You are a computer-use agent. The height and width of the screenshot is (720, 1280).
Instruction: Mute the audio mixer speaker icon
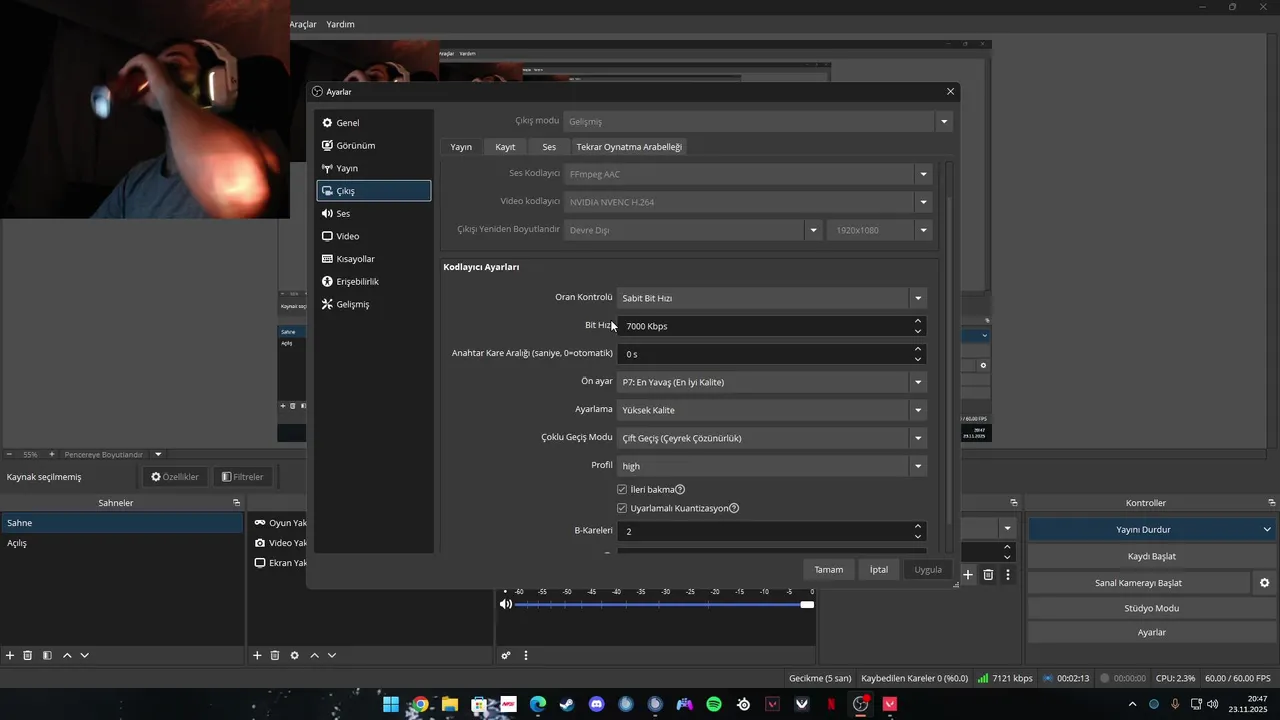(506, 604)
